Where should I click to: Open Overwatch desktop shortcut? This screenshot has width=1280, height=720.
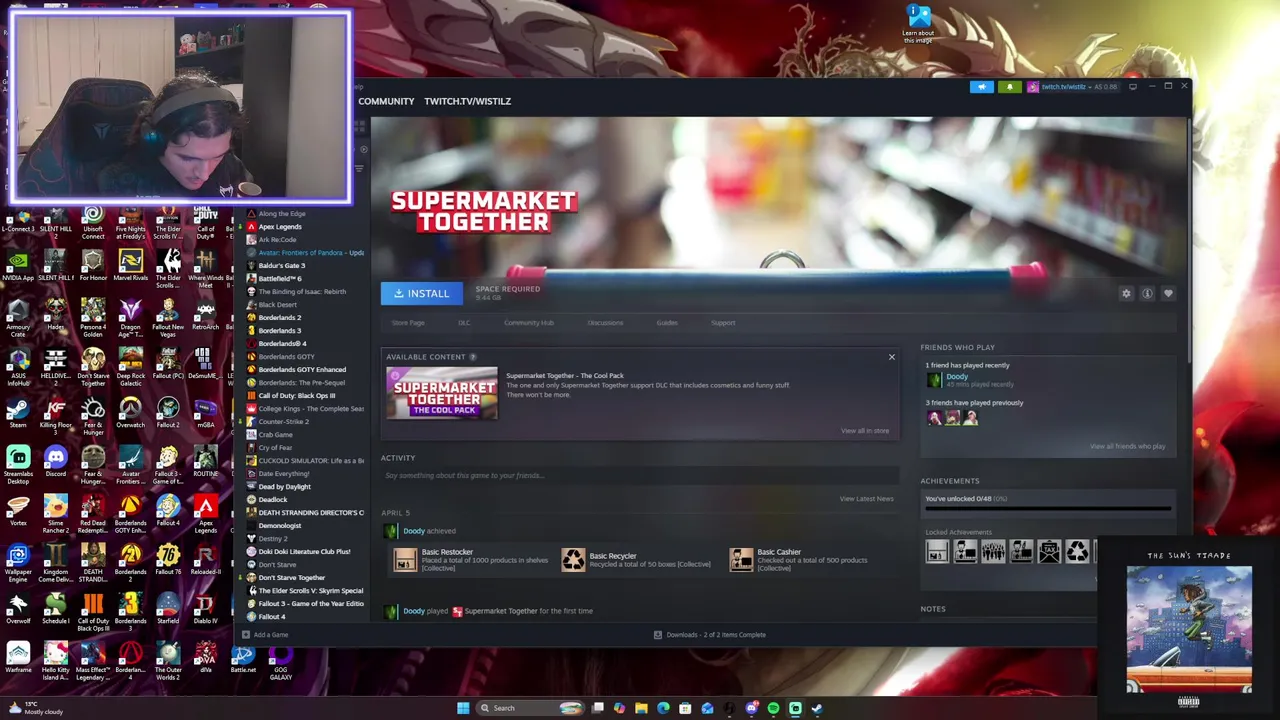click(130, 413)
